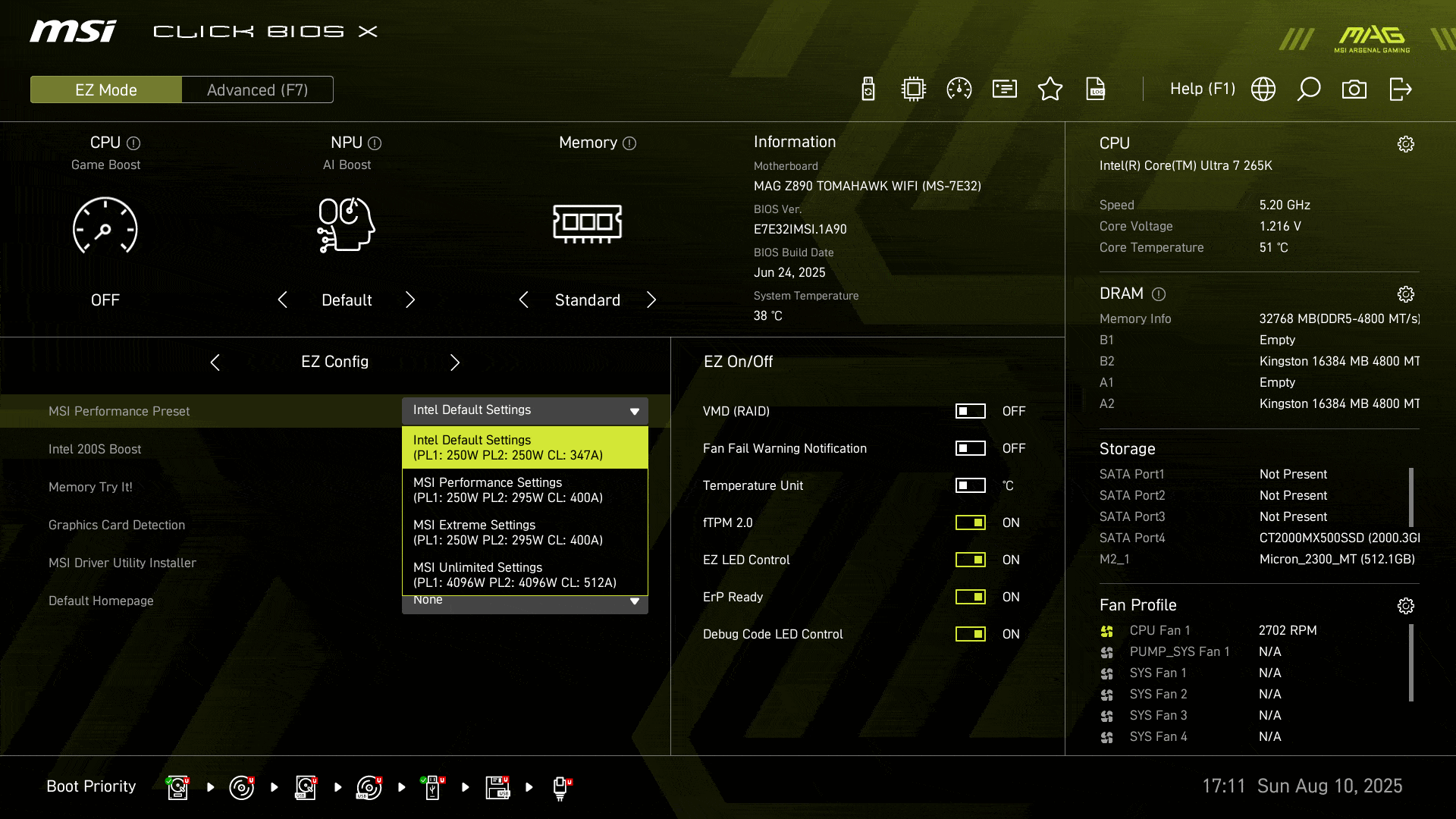Select the optical disc boot device icon
Viewport: 1456px width, 819px height.
[242, 787]
